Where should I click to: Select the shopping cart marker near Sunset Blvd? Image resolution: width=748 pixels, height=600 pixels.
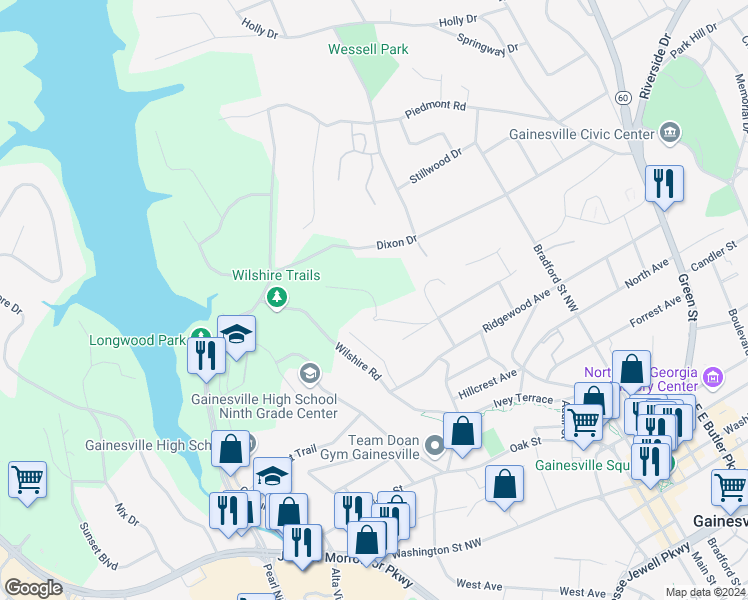tap(28, 480)
